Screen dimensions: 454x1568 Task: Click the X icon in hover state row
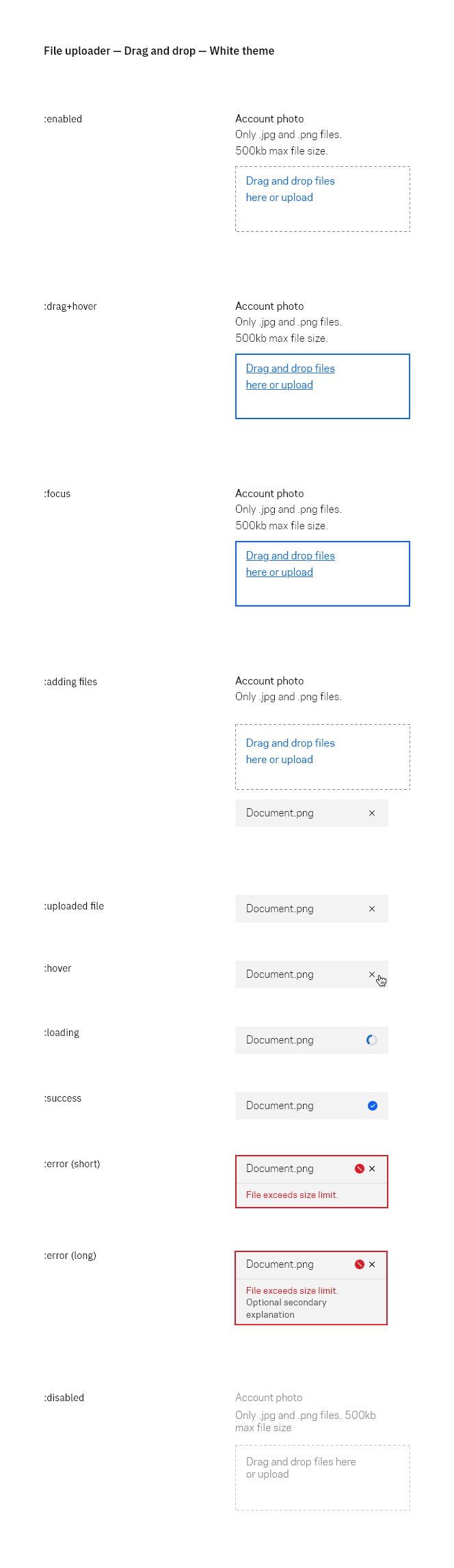372,974
